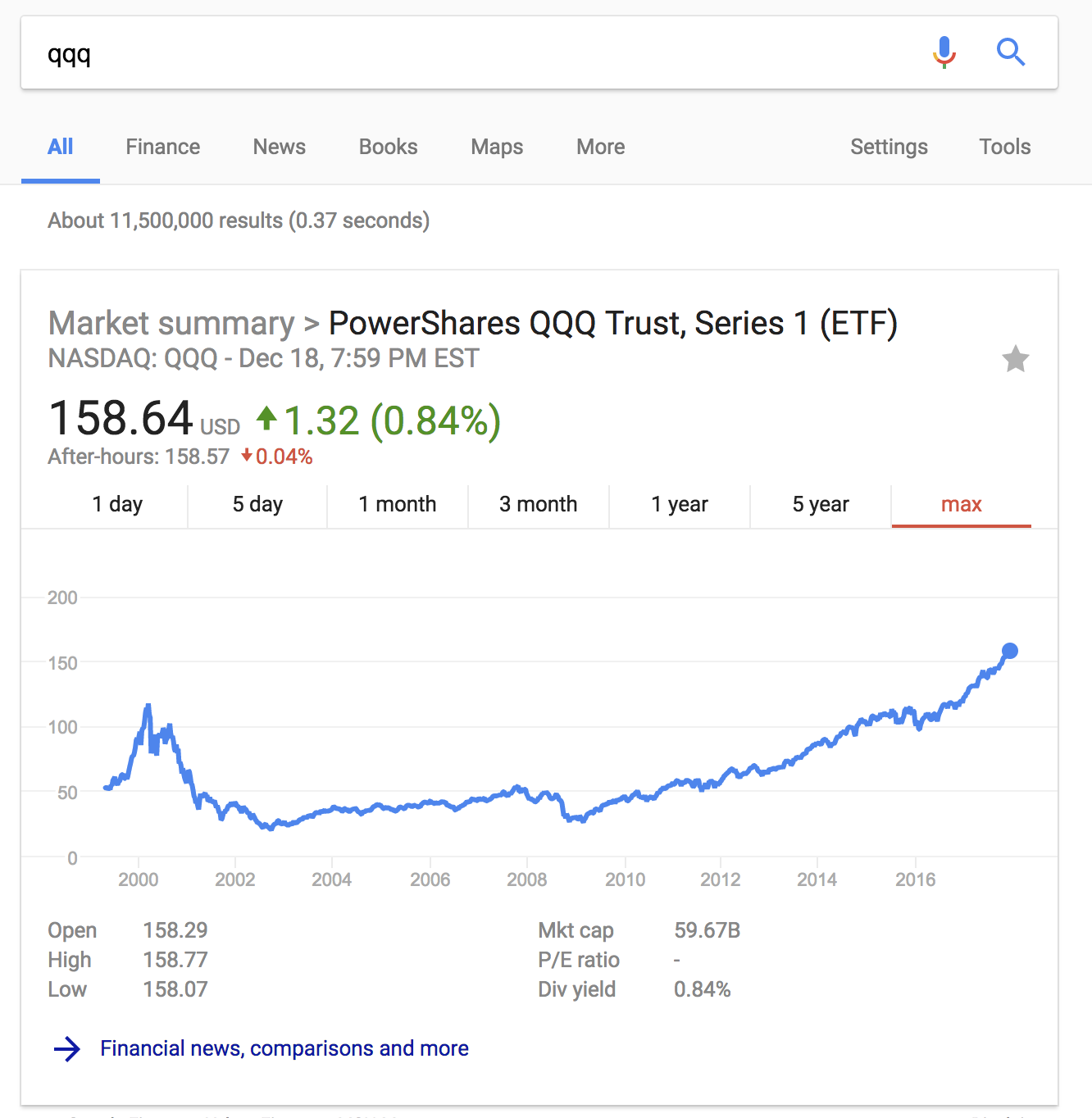
Task: Open the search Tools options
Action: 1005,147
